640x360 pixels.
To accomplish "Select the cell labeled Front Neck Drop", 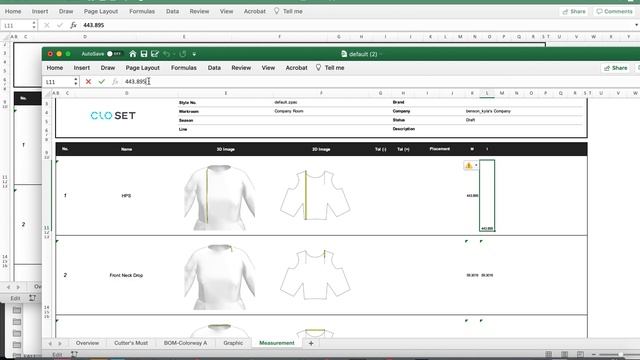I will [x=126, y=275].
